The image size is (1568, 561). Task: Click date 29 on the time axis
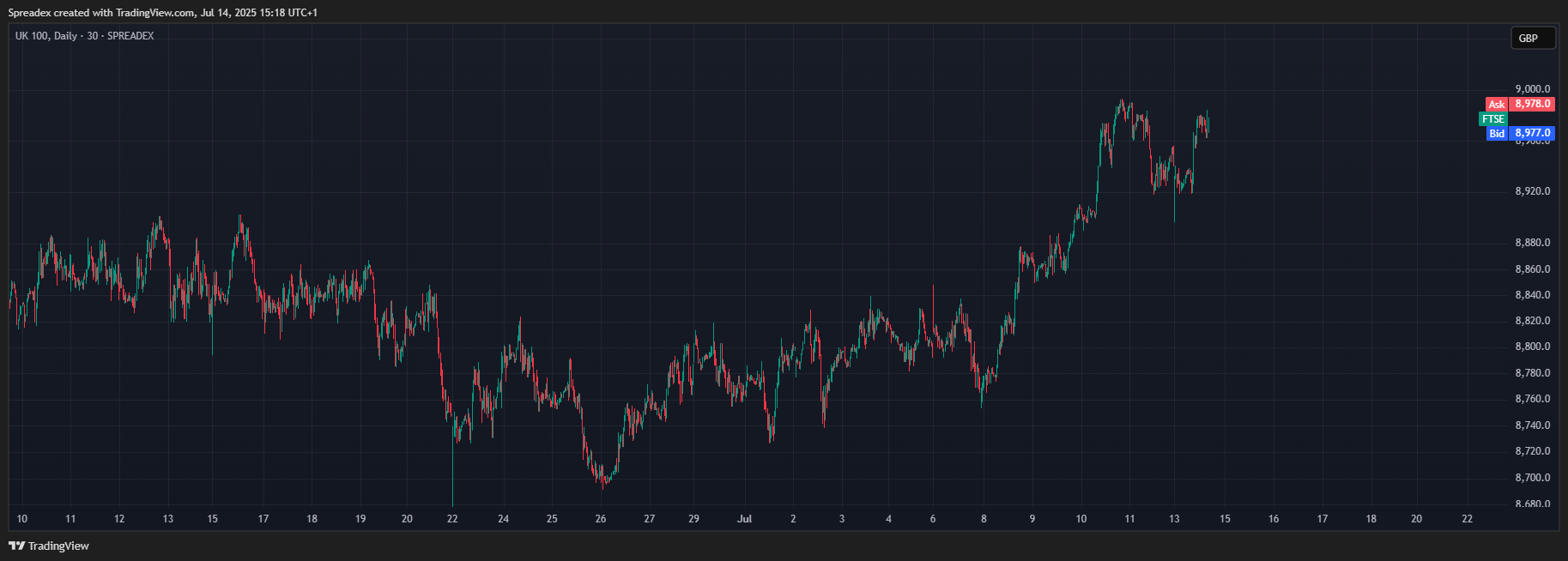pos(694,519)
